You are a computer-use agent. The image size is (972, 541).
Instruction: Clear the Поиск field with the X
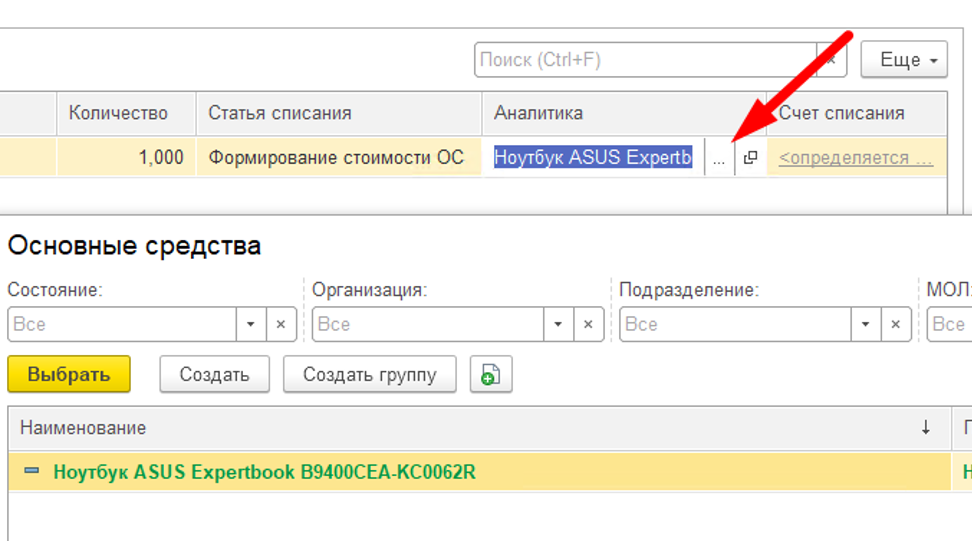(831, 60)
